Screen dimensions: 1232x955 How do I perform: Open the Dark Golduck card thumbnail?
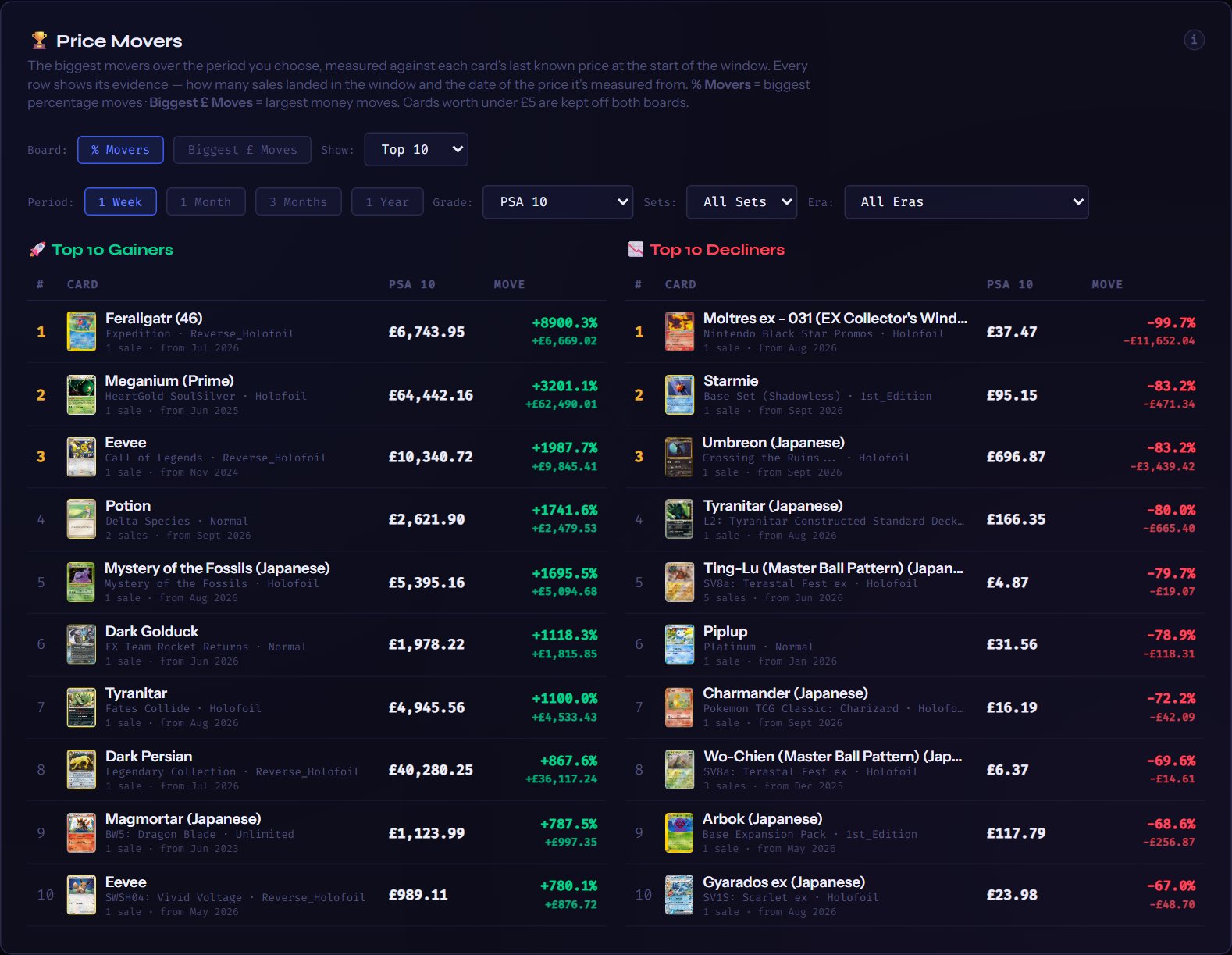tap(81, 644)
